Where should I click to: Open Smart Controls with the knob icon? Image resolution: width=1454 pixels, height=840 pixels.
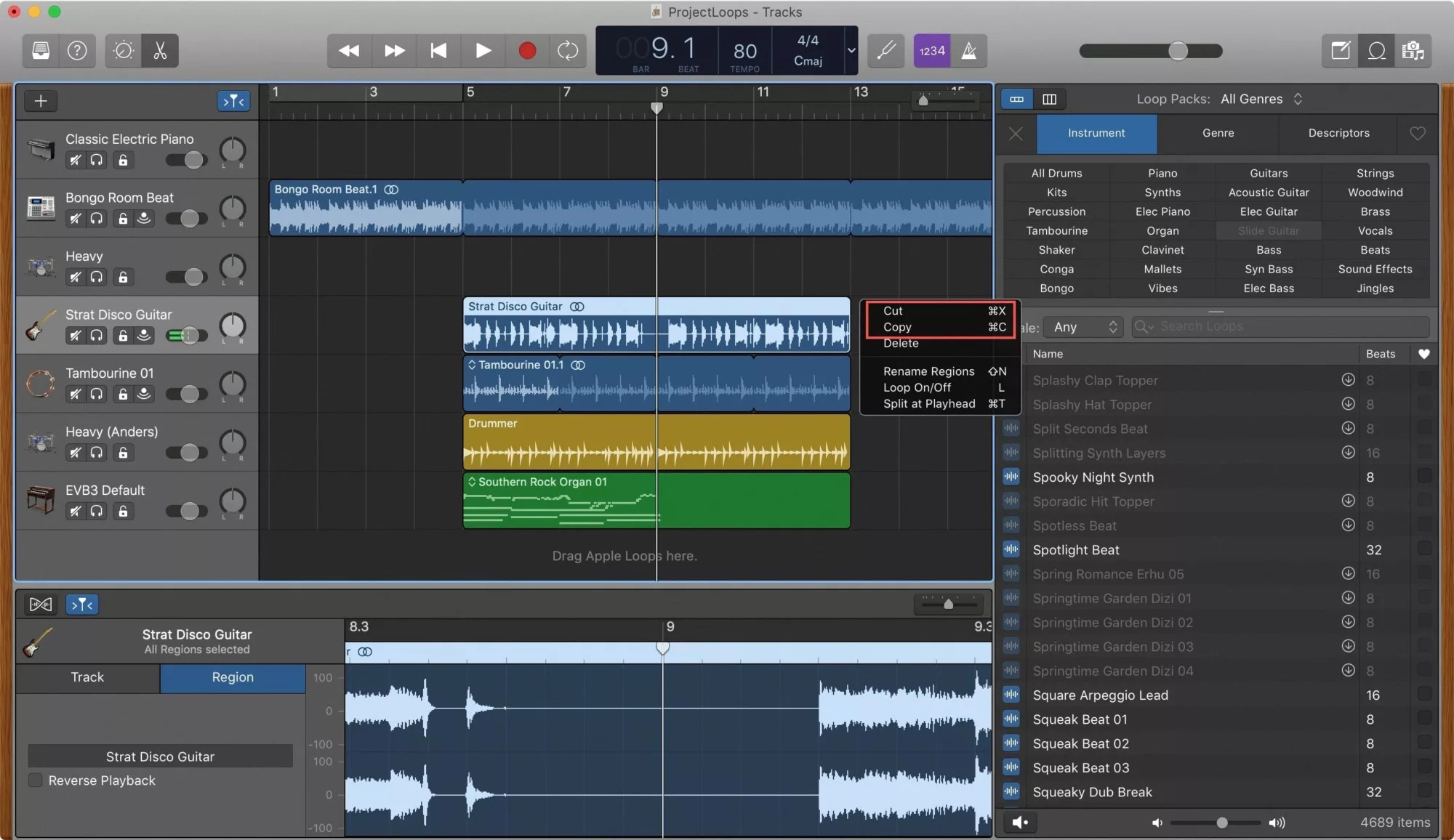coord(123,50)
